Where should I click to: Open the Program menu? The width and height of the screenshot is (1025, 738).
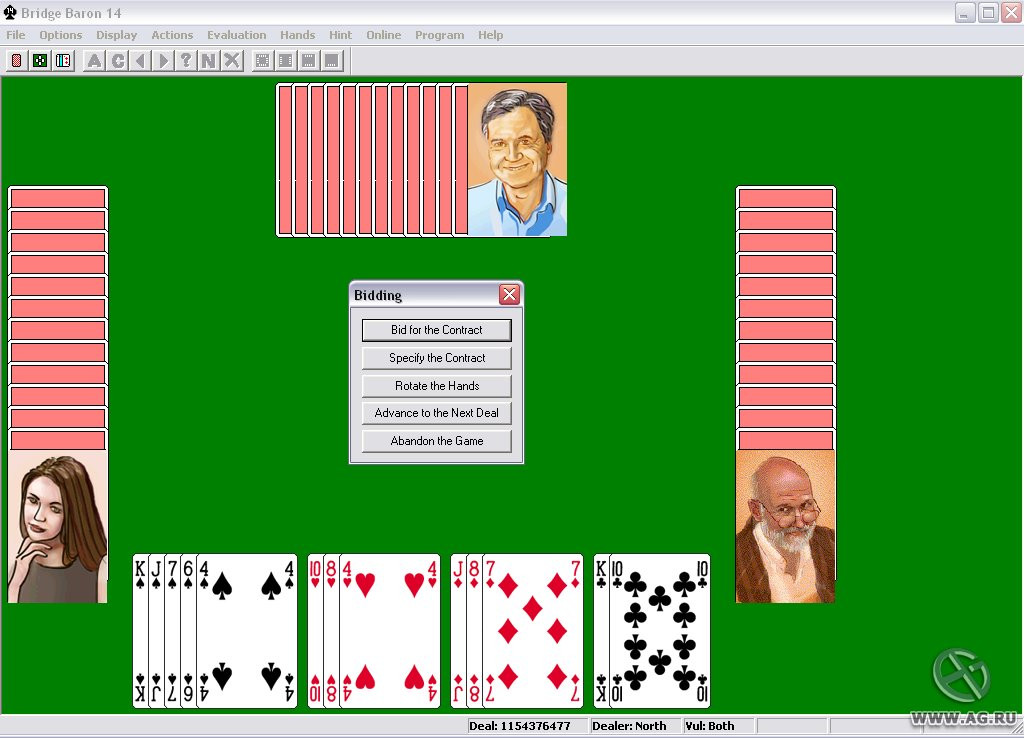tap(439, 35)
